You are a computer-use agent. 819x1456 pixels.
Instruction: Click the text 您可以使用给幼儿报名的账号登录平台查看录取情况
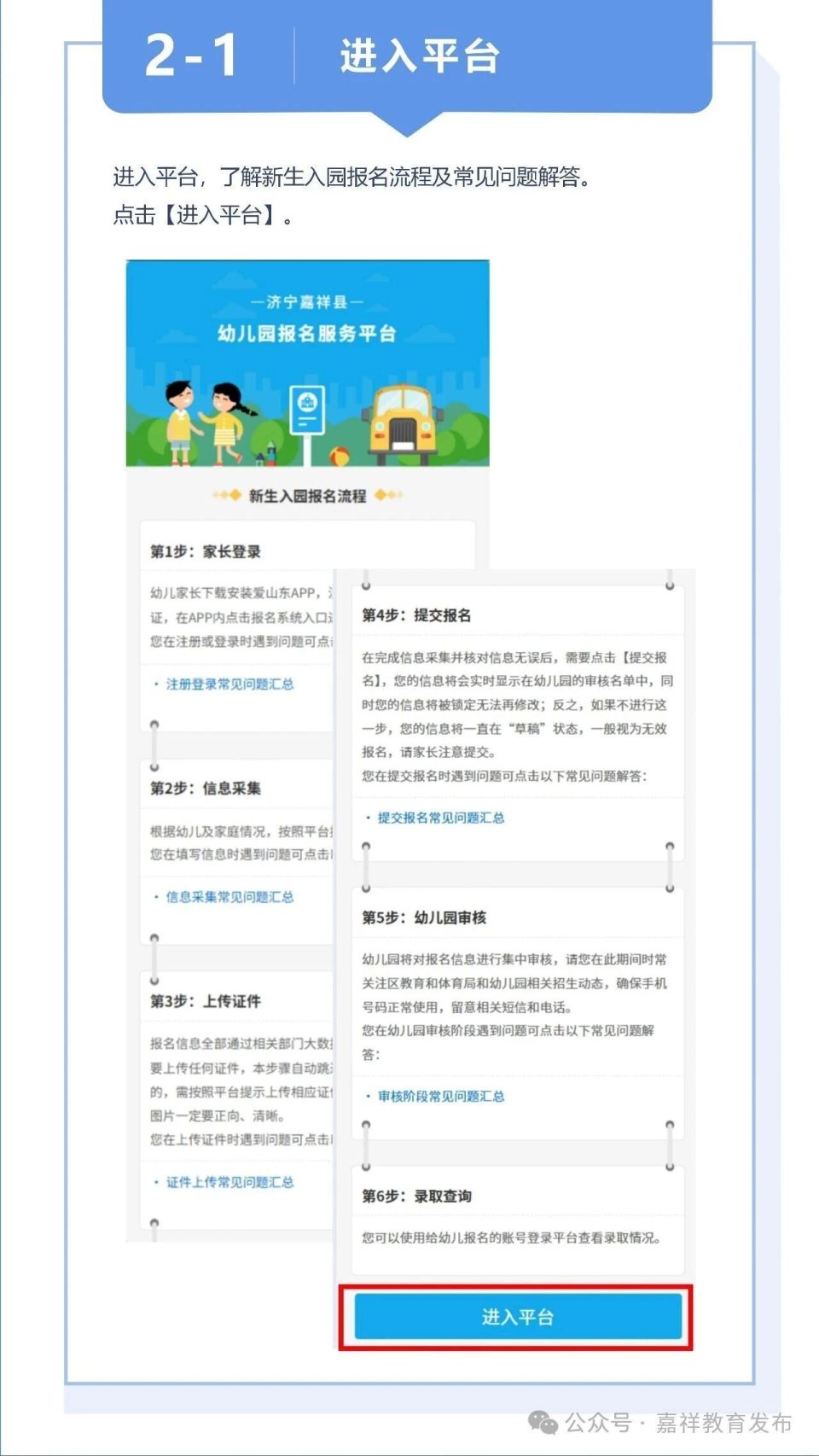pos(512,1238)
